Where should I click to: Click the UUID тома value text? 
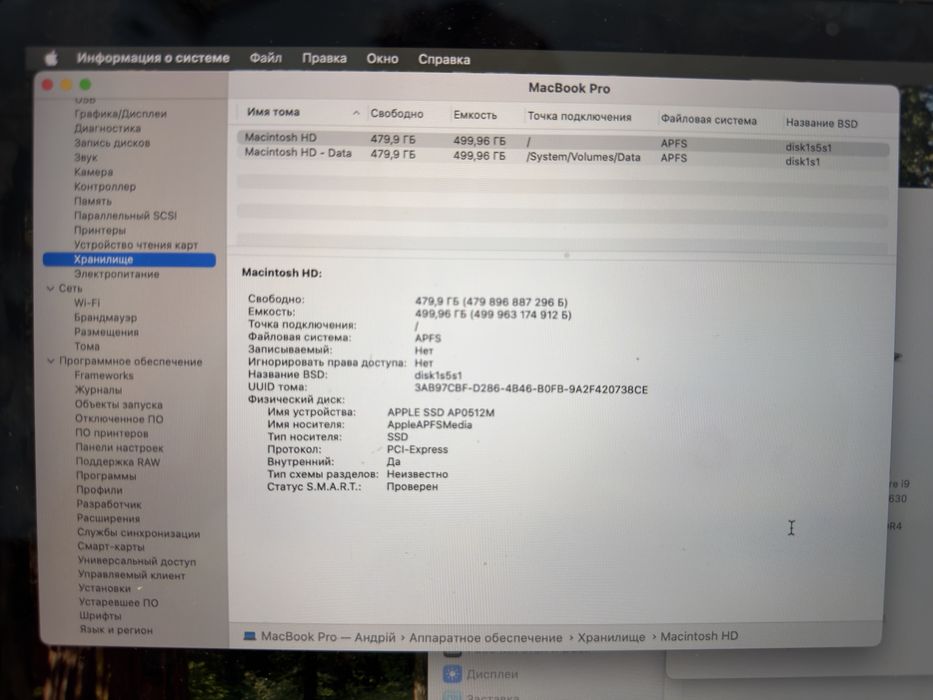tap(531, 389)
